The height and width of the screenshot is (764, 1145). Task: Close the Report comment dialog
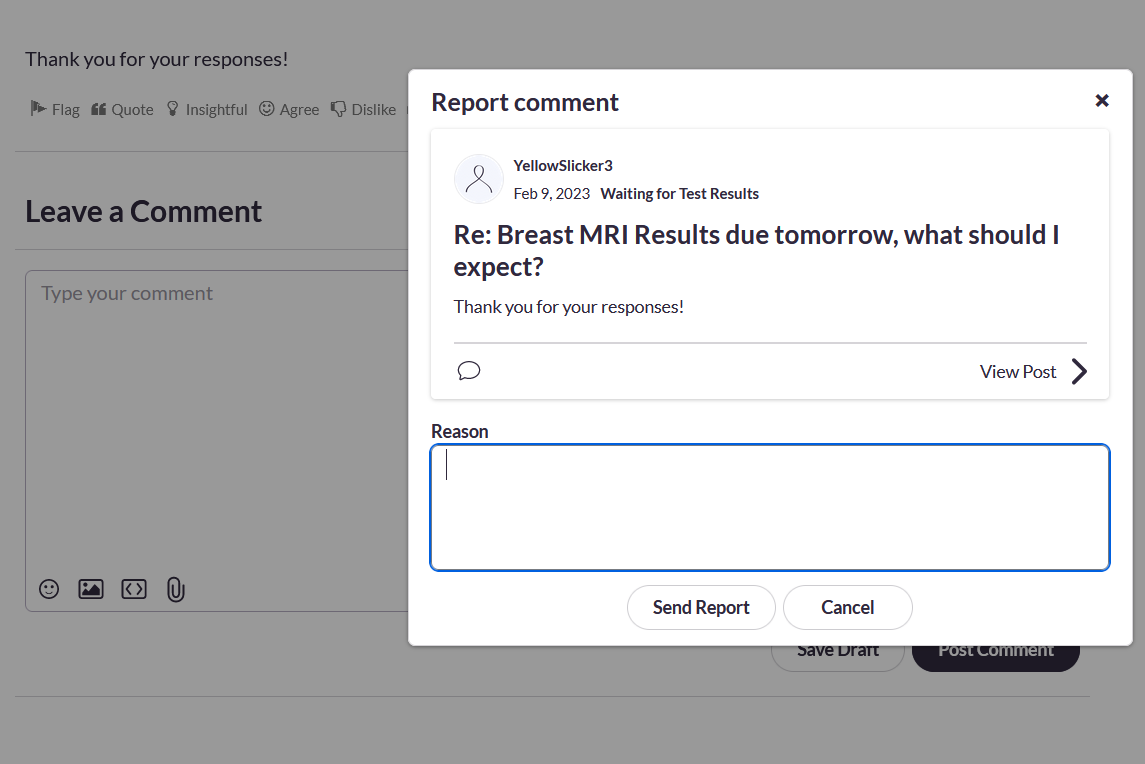[x=1102, y=101]
